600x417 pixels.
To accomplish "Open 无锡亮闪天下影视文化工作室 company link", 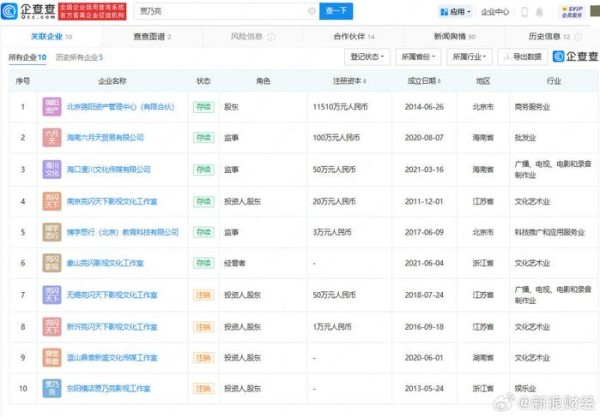I will click(x=112, y=295).
